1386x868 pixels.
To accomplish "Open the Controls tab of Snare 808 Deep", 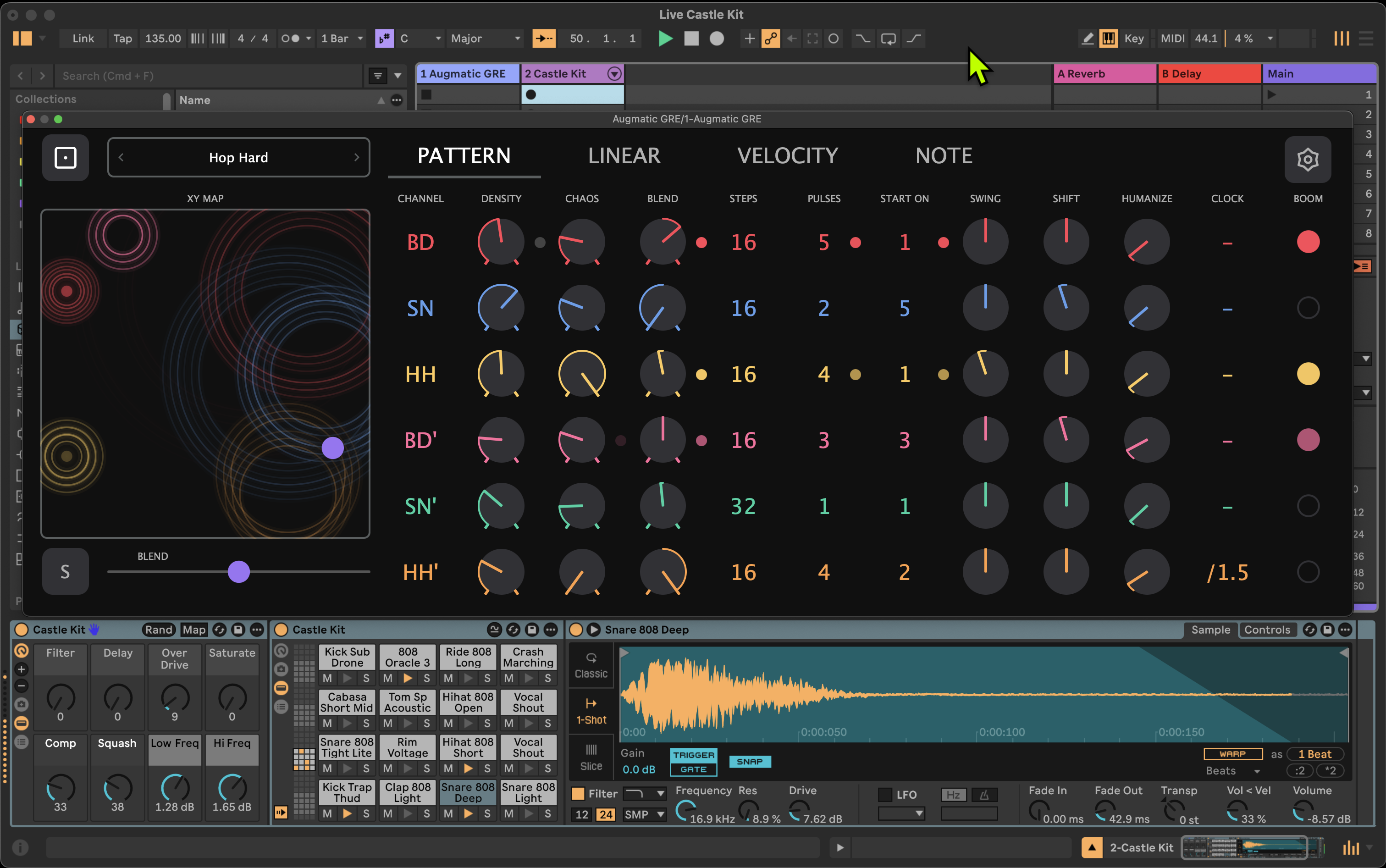I will click(1267, 630).
